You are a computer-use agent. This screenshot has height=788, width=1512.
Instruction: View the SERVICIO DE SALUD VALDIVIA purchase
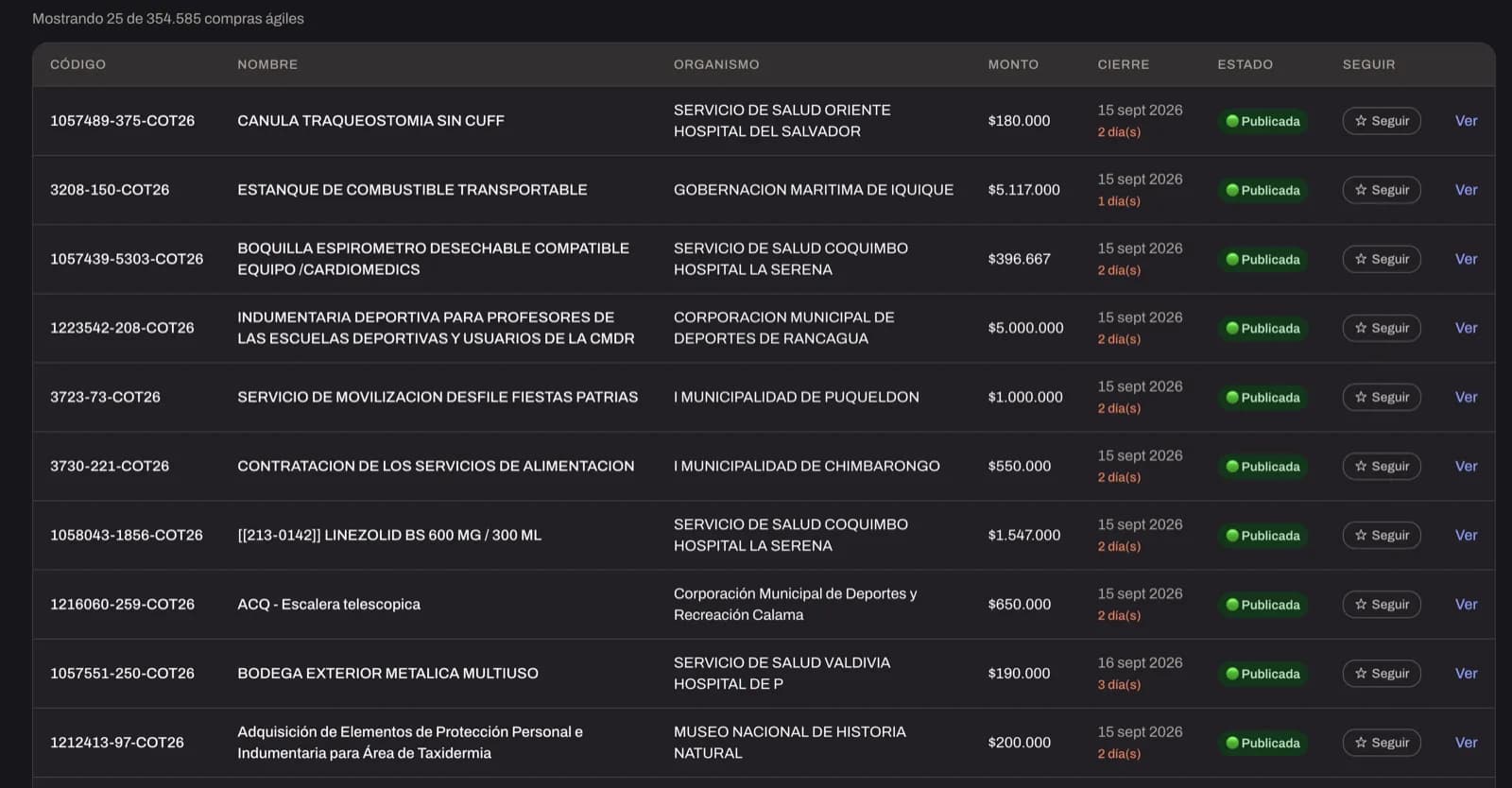point(1466,673)
